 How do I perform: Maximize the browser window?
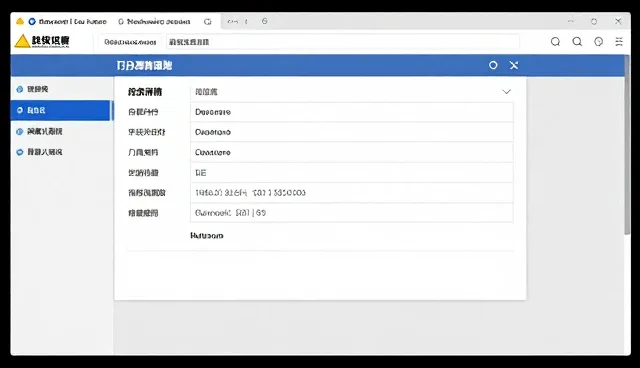594,22
